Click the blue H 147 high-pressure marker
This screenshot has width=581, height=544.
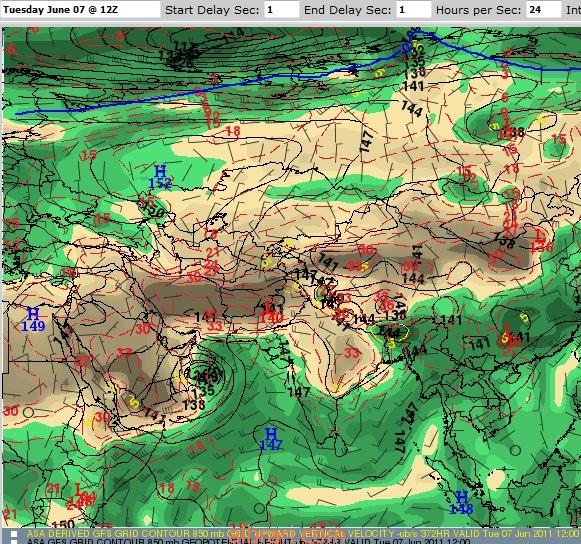pyautogui.click(x=271, y=439)
